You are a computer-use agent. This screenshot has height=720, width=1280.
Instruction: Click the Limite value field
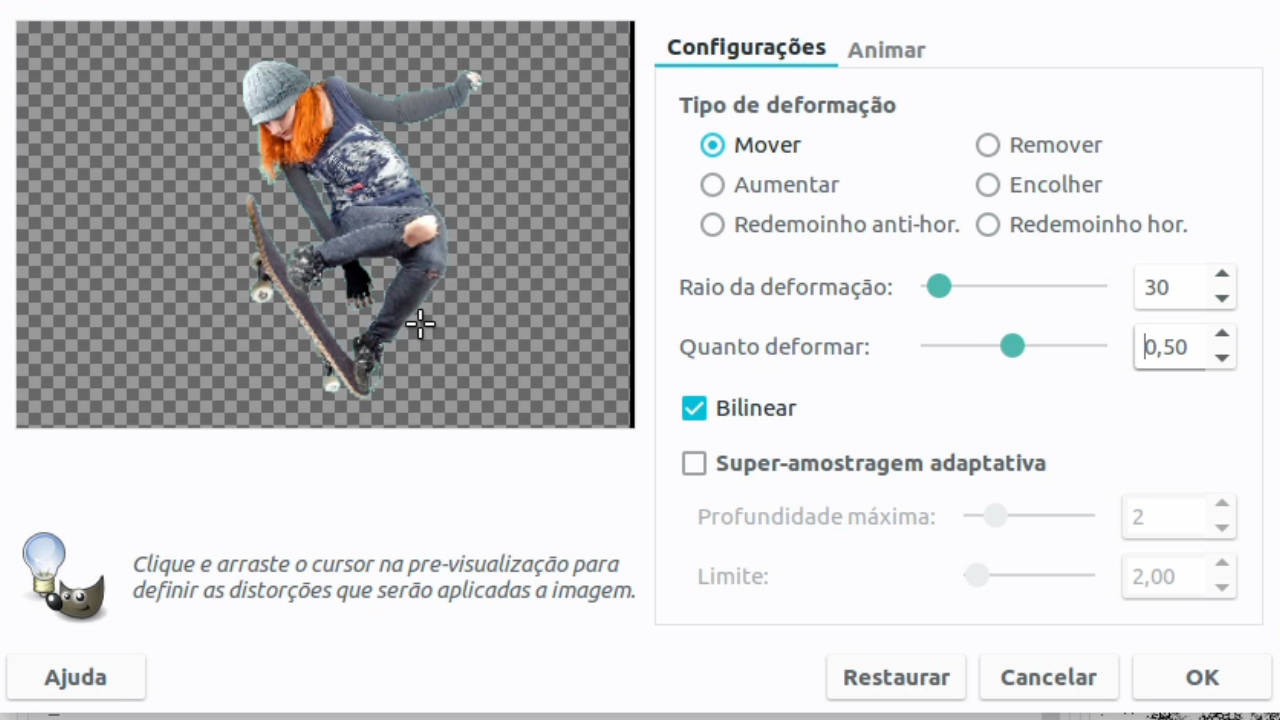1164,577
